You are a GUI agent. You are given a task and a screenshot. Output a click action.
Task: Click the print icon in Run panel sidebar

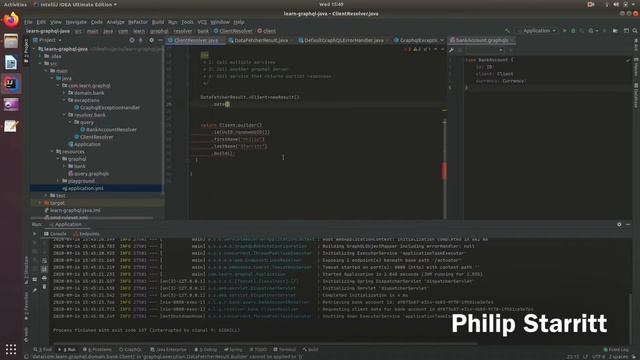[x=44, y=278]
